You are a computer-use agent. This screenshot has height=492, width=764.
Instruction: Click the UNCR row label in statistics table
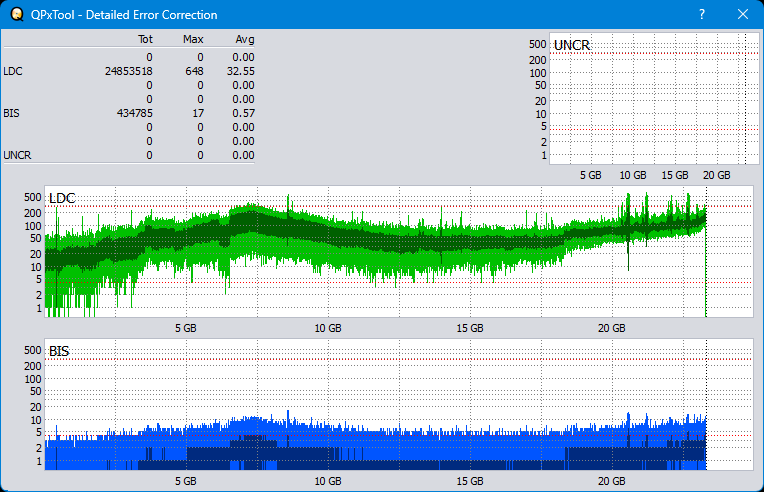pyautogui.click(x=16, y=155)
